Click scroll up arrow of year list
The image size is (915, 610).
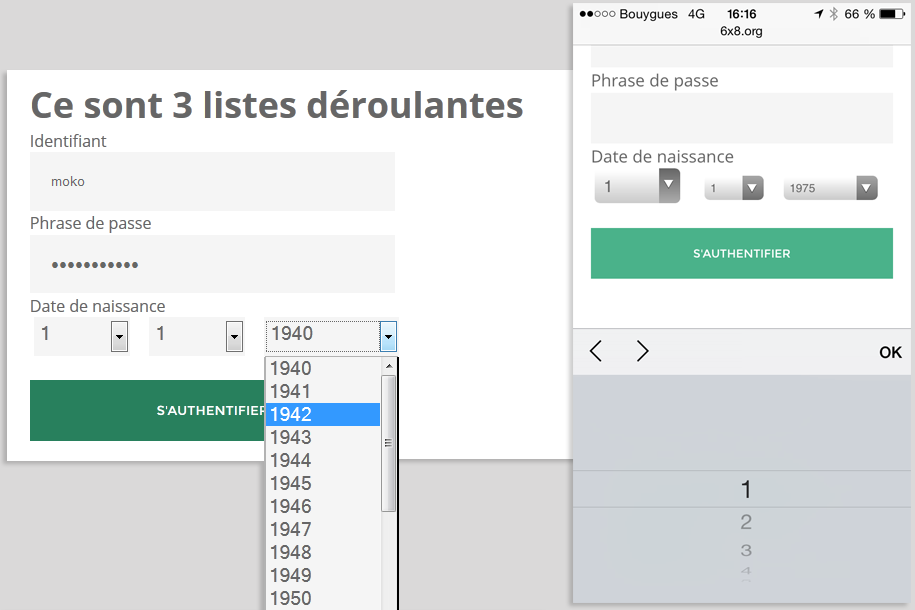point(389,367)
